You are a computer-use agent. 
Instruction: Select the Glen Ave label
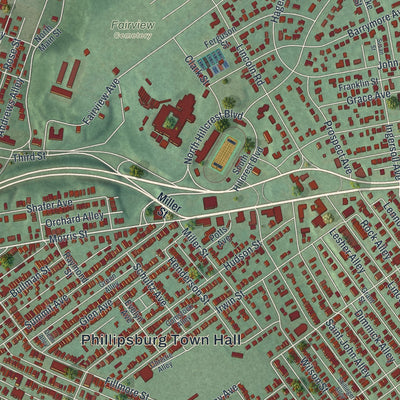(x=96, y=312)
